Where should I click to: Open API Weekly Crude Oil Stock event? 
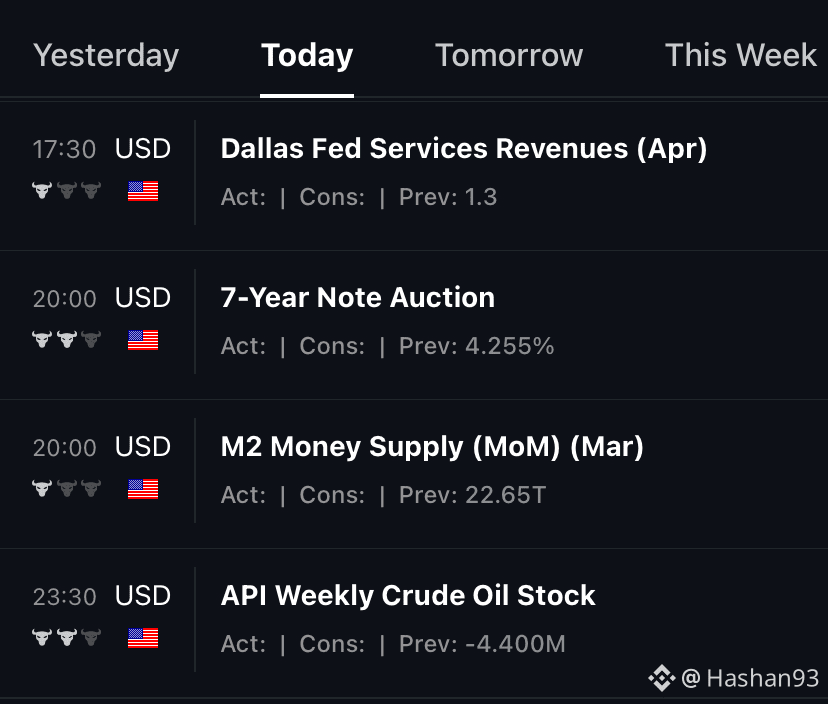point(408,596)
